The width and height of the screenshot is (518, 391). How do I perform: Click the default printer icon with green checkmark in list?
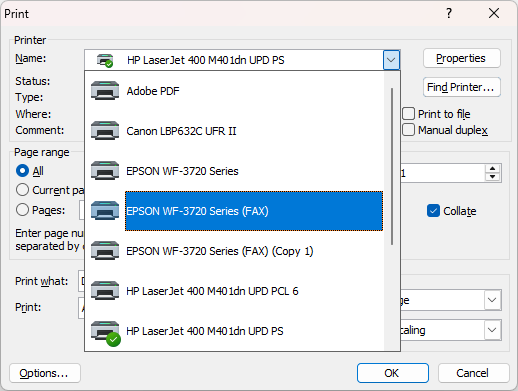tap(106, 333)
